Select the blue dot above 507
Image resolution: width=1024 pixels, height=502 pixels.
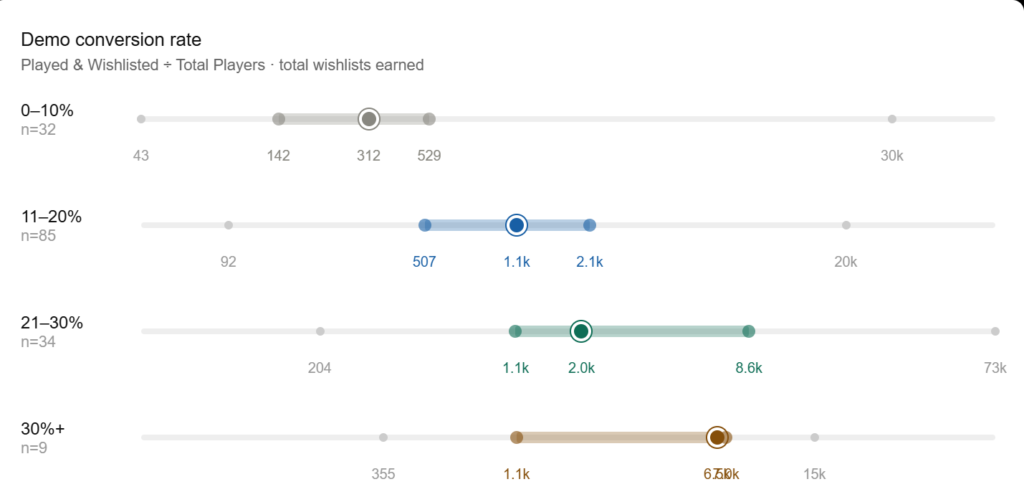(x=425, y=225)
